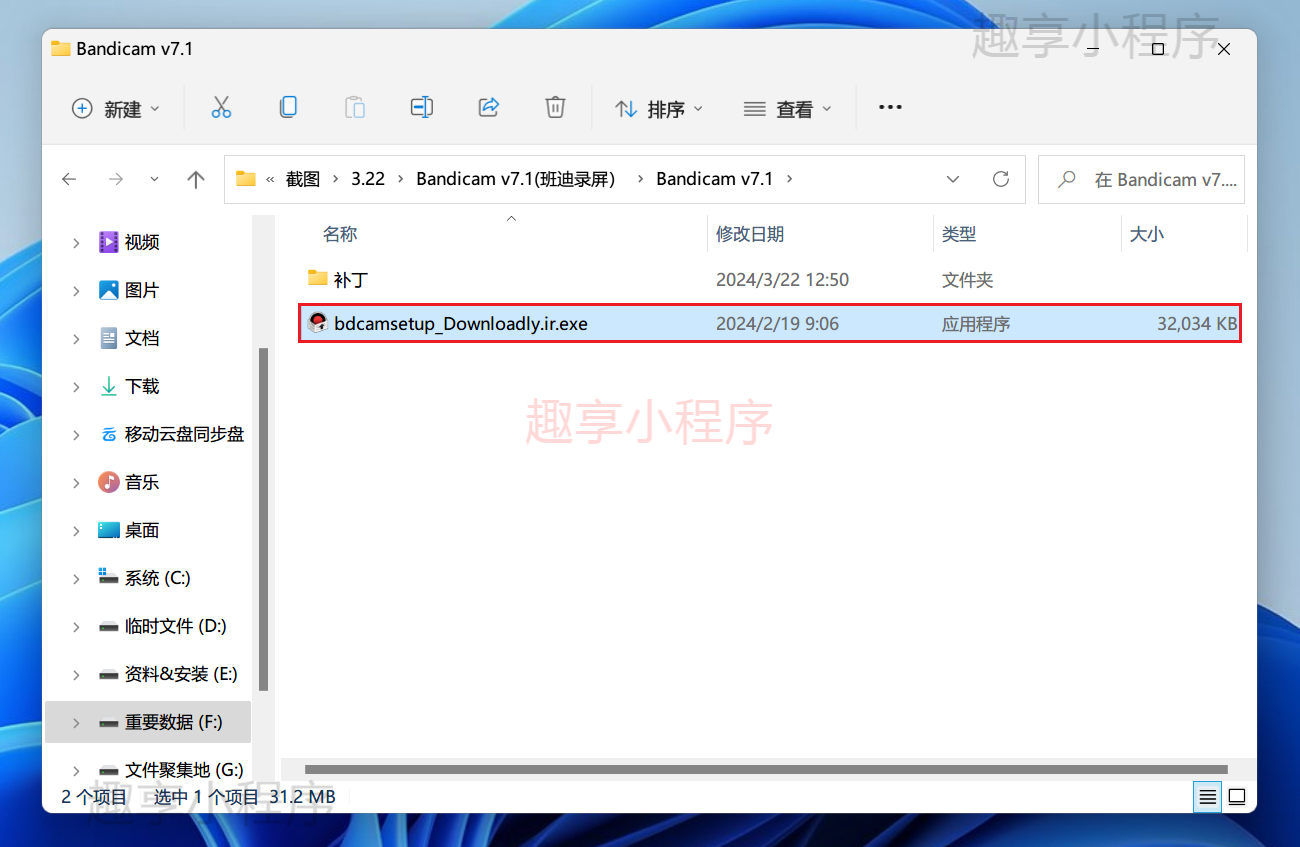Image resolution: width=1300 pixels, height=847 pixels.
Task: Click the Rename icon in toolbar
Action: [422, 108]
